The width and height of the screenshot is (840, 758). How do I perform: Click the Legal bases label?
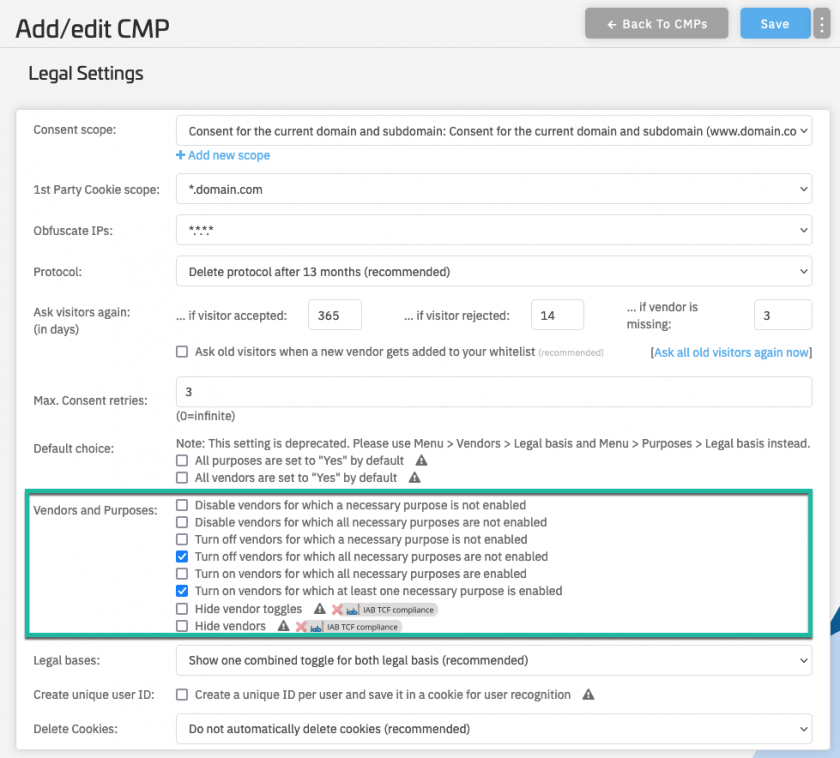tap(66, 661)
